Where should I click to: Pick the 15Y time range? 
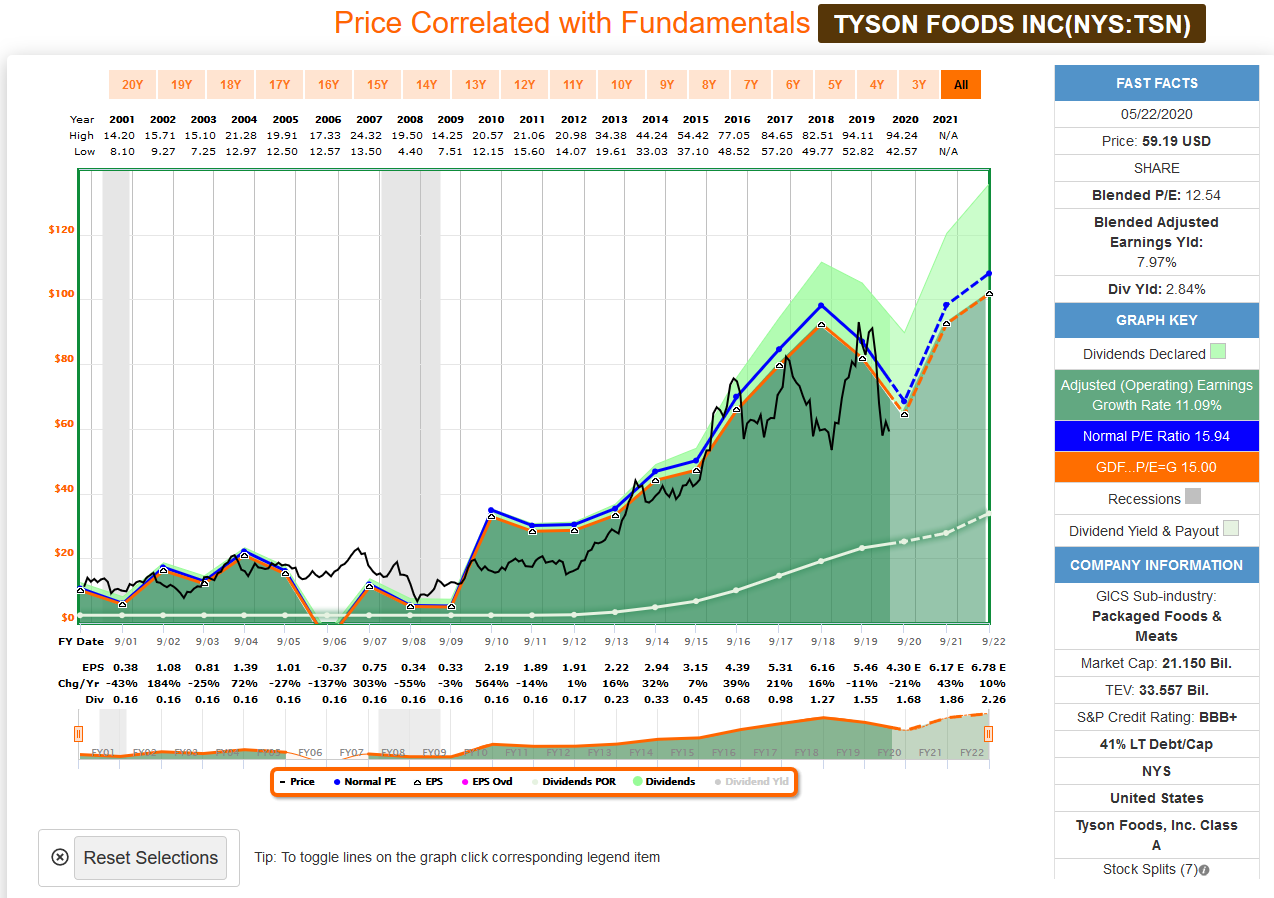(377, 85)
